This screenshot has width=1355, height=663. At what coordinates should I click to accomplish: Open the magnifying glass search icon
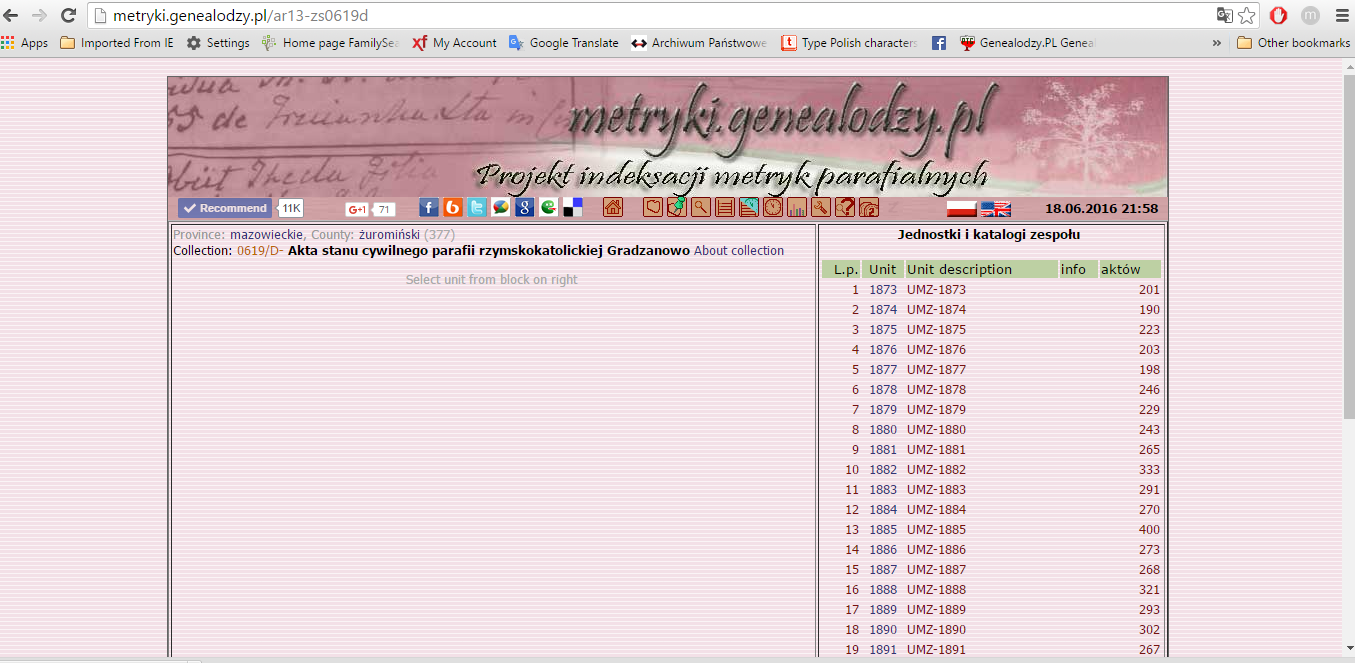coord(701,208)
